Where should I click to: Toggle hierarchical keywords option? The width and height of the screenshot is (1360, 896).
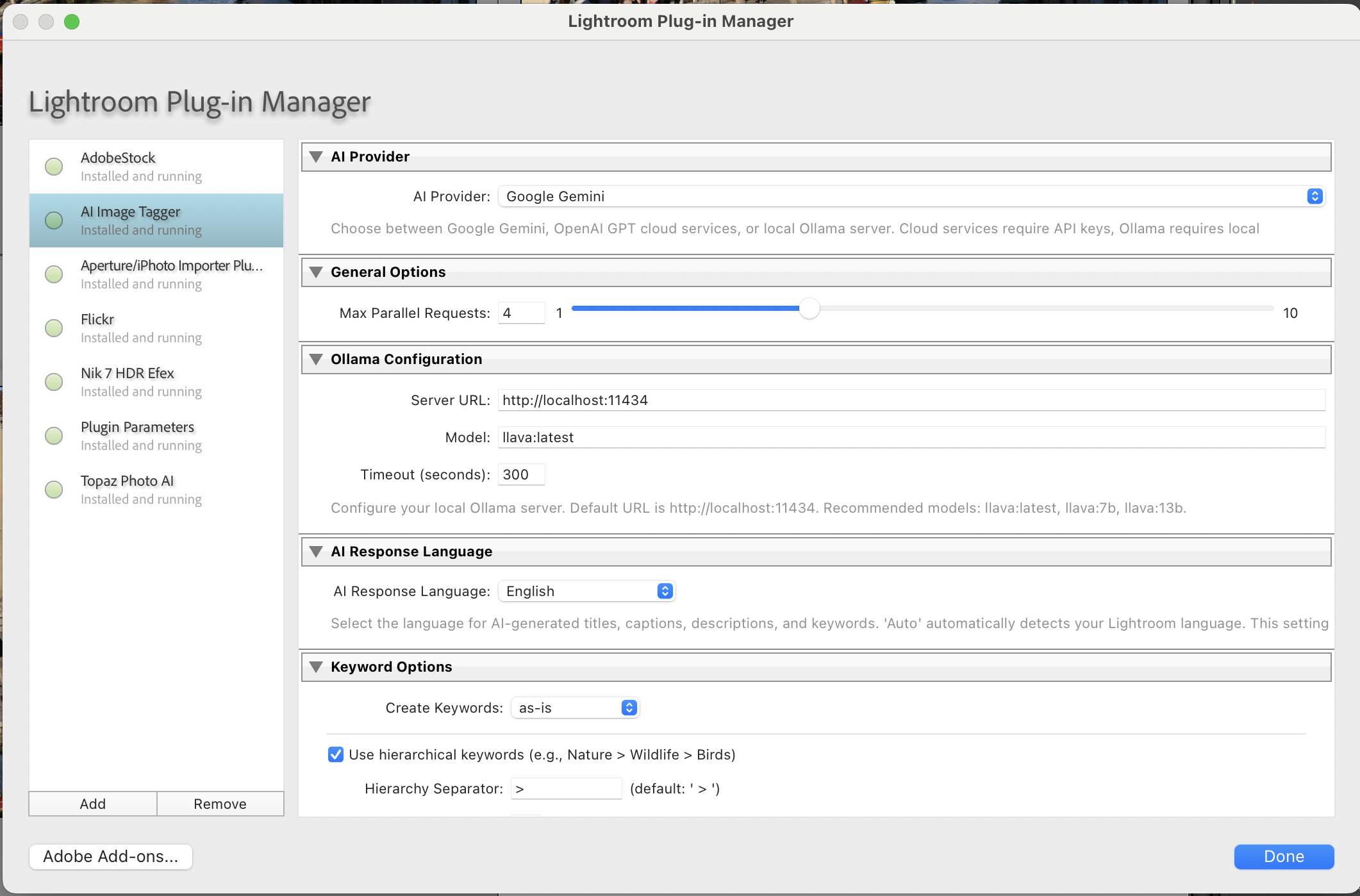[x=336, y=754]
